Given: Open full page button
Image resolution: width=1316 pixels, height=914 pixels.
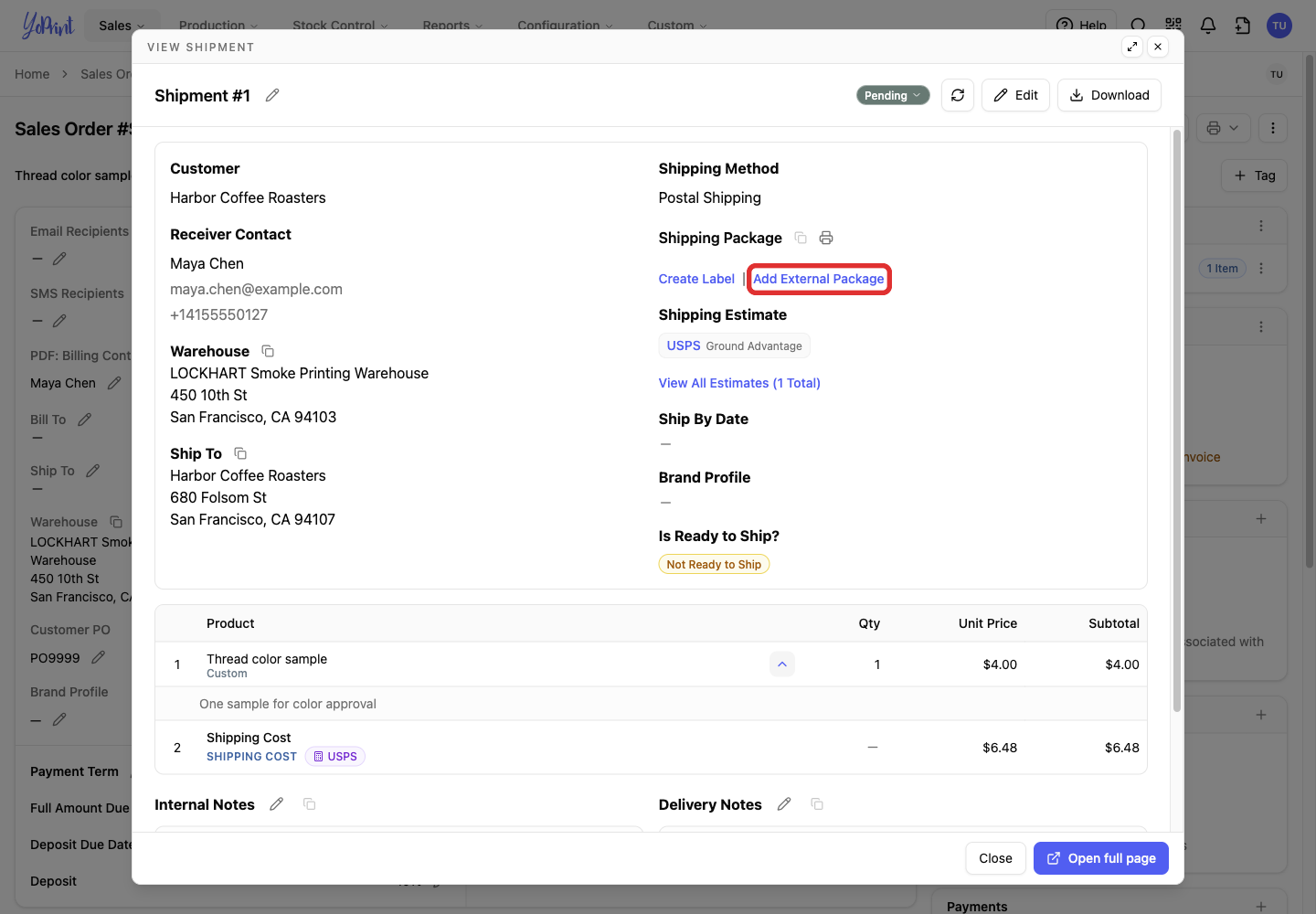Looking at the screenshot, I should [x=1101, y=858].
